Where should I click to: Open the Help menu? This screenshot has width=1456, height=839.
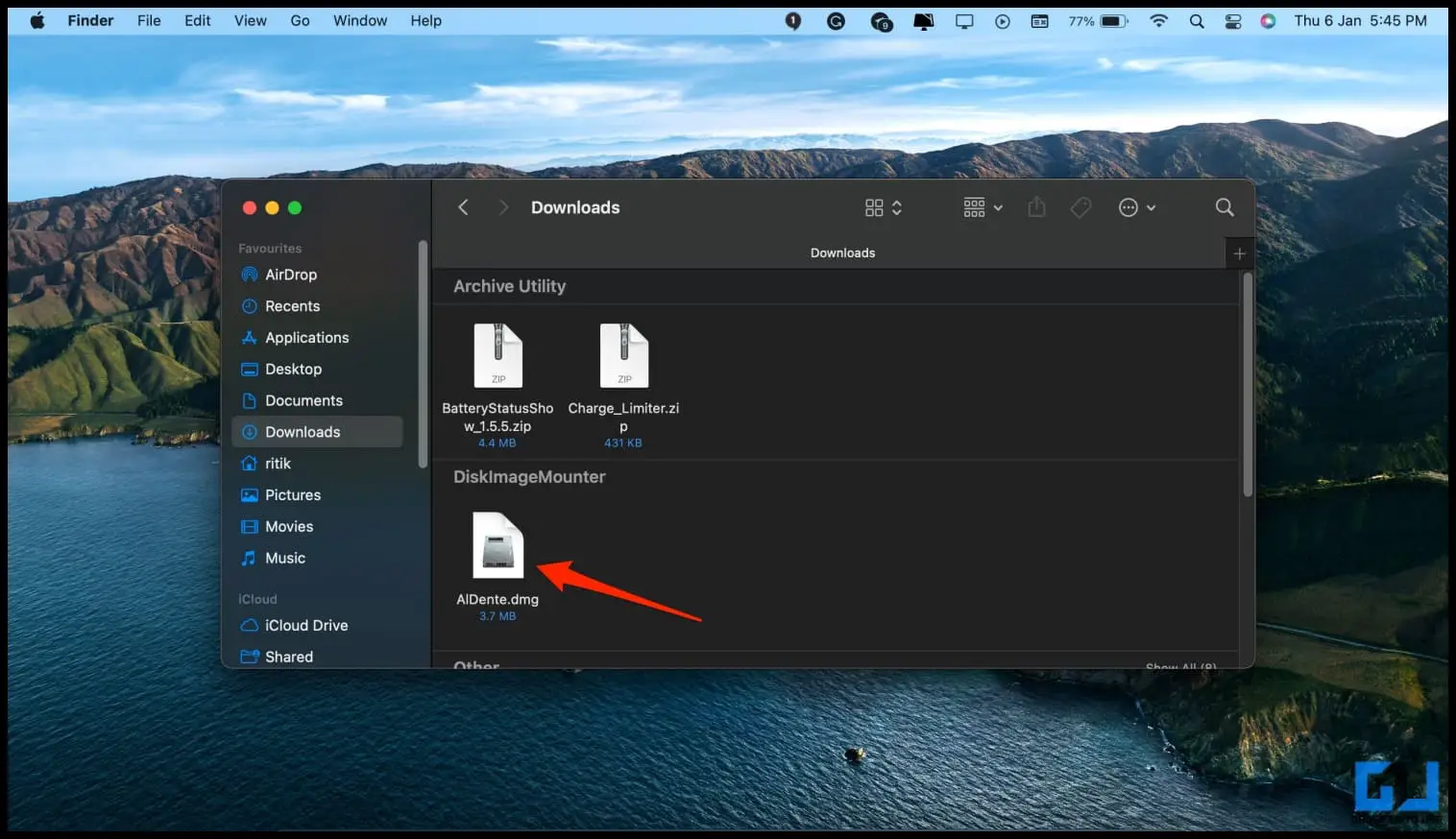pyautogui.click(x=426, y=20)
